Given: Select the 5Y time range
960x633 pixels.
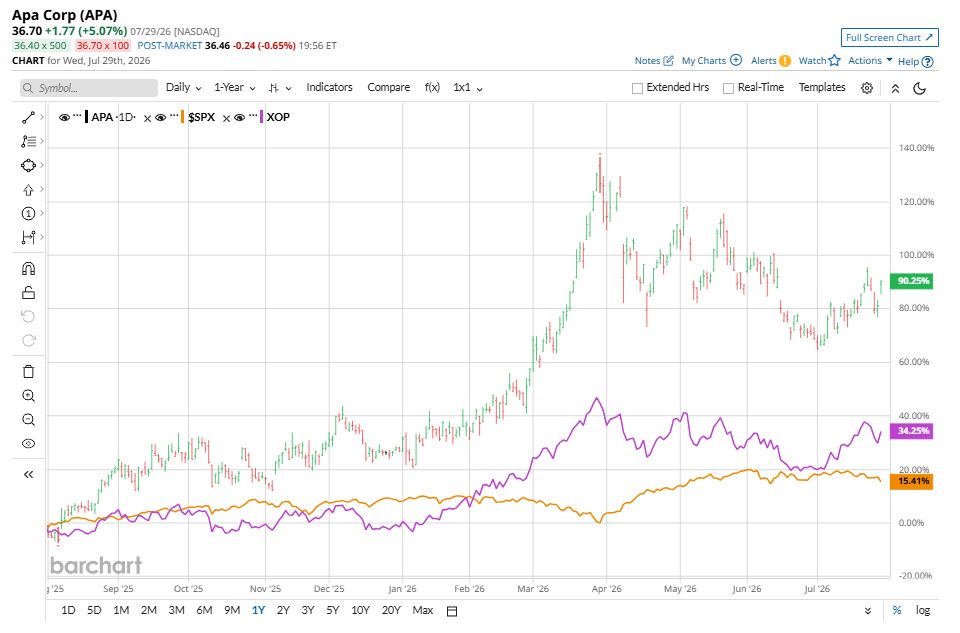Looking at the screenshot, I should click(x=332, y=610).
